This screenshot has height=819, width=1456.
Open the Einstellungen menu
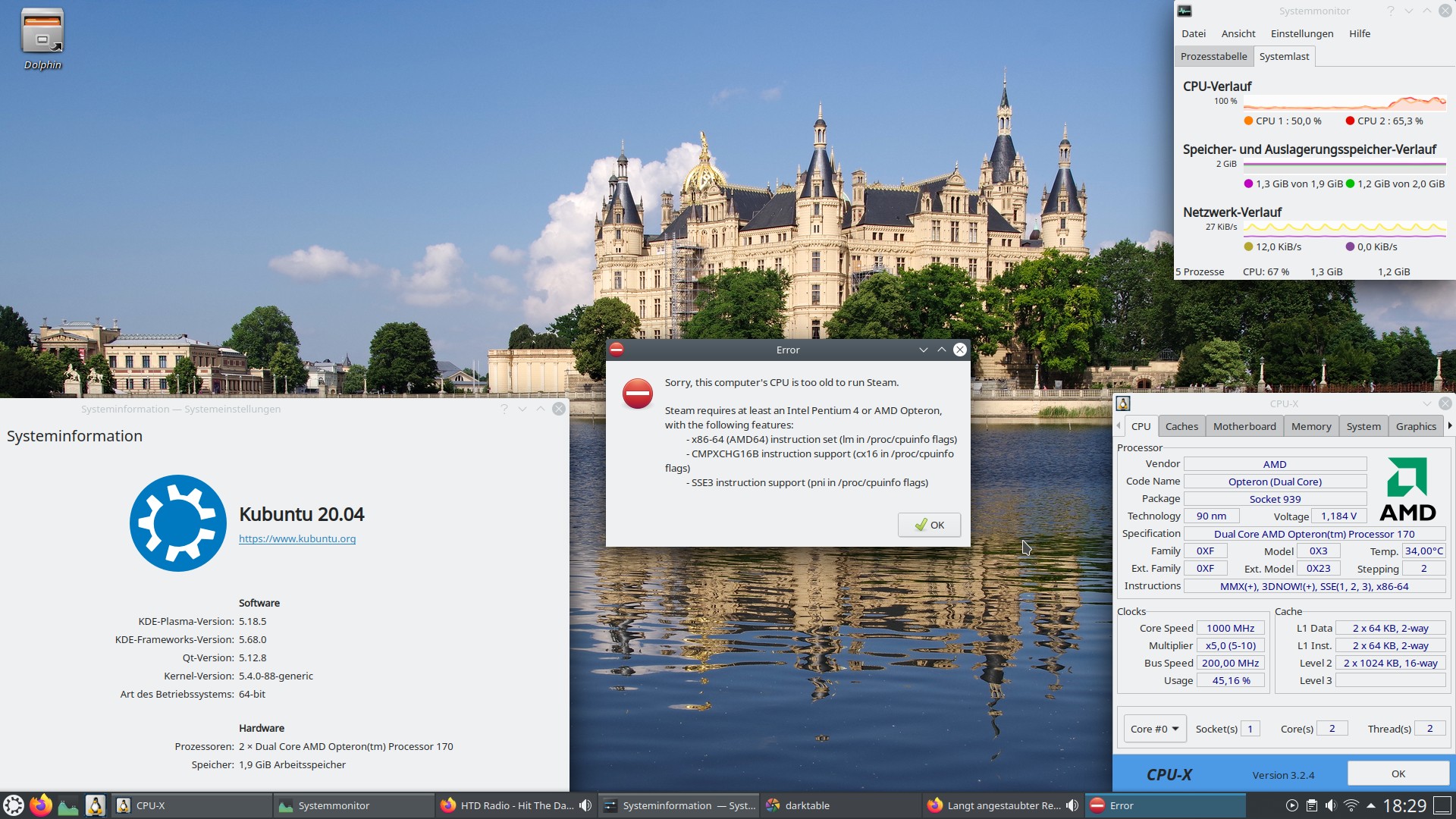tap(1301, 33)
